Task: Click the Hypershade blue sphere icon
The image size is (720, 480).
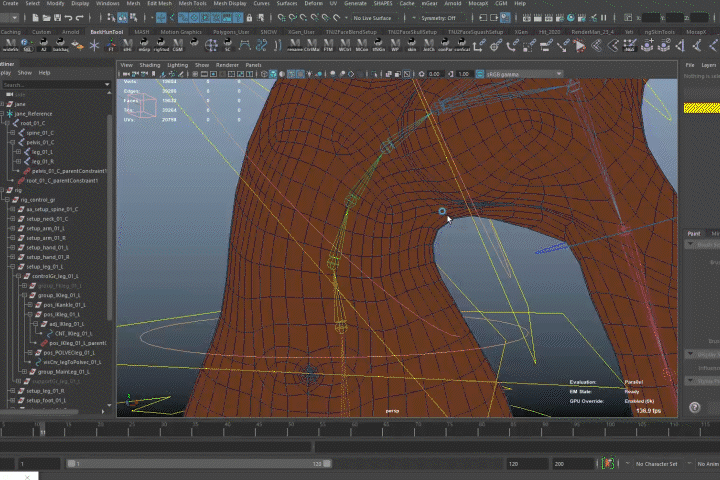Action: click(571, 18)
